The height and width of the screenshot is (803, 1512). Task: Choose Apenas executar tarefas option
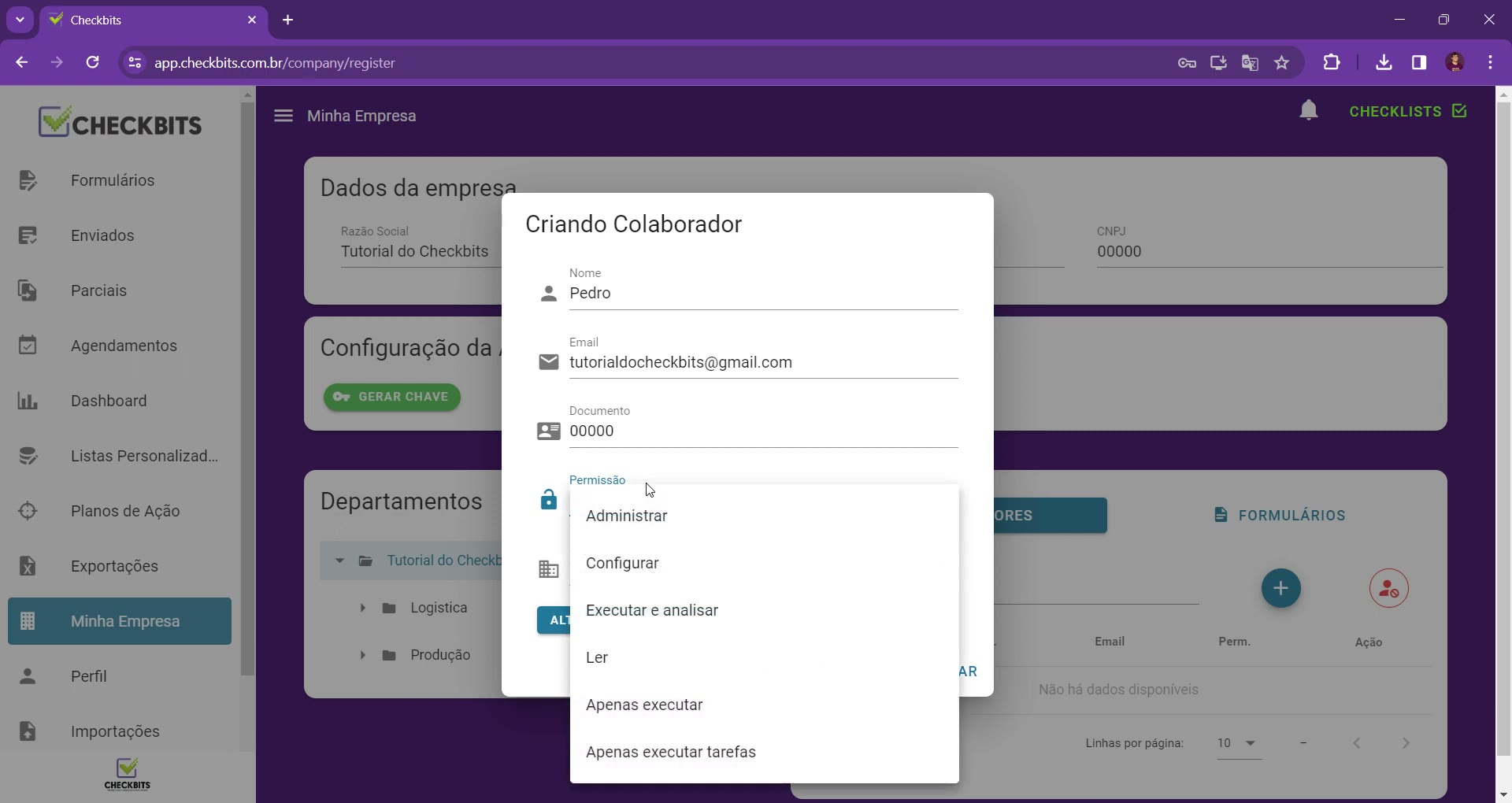(764, 752)
